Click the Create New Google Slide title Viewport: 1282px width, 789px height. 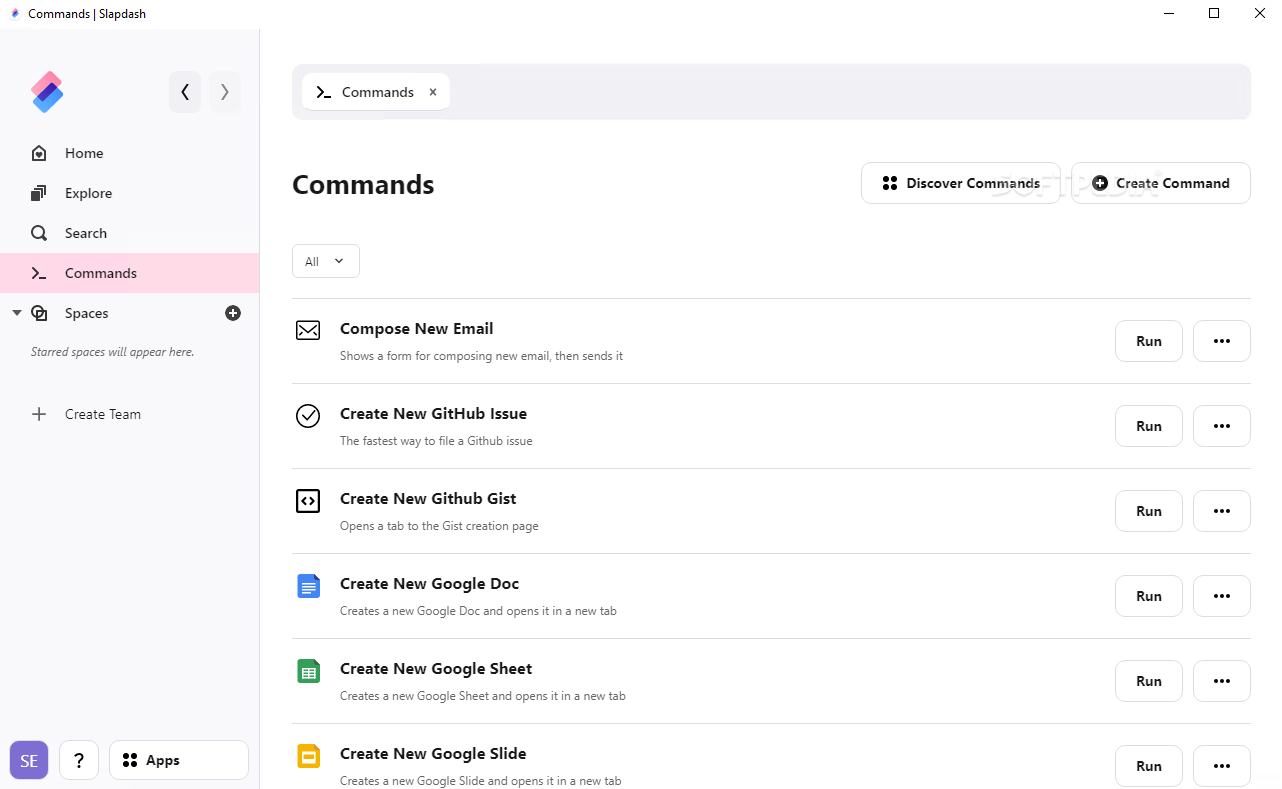(x=433, y=754)
